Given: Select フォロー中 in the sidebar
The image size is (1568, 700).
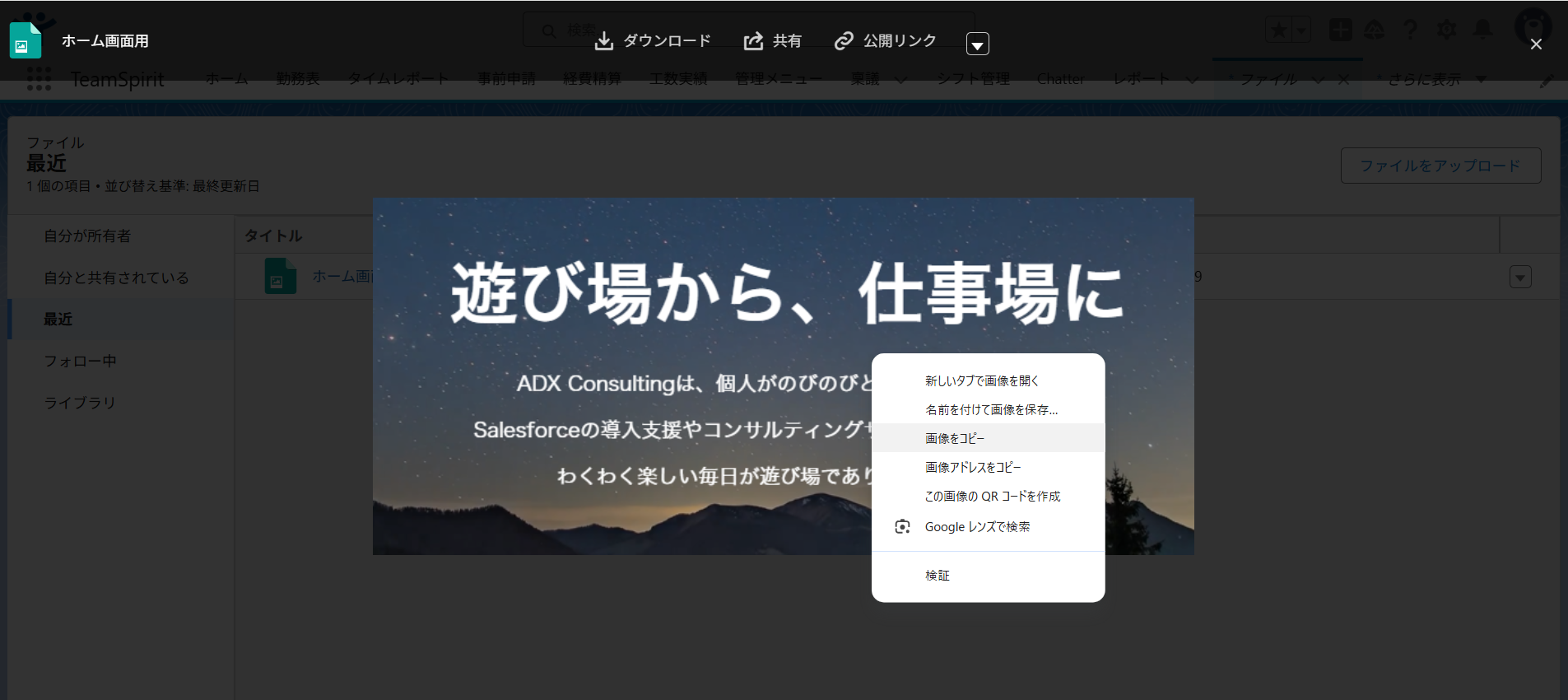Looking at the screenshot, I should click(121, 361).
